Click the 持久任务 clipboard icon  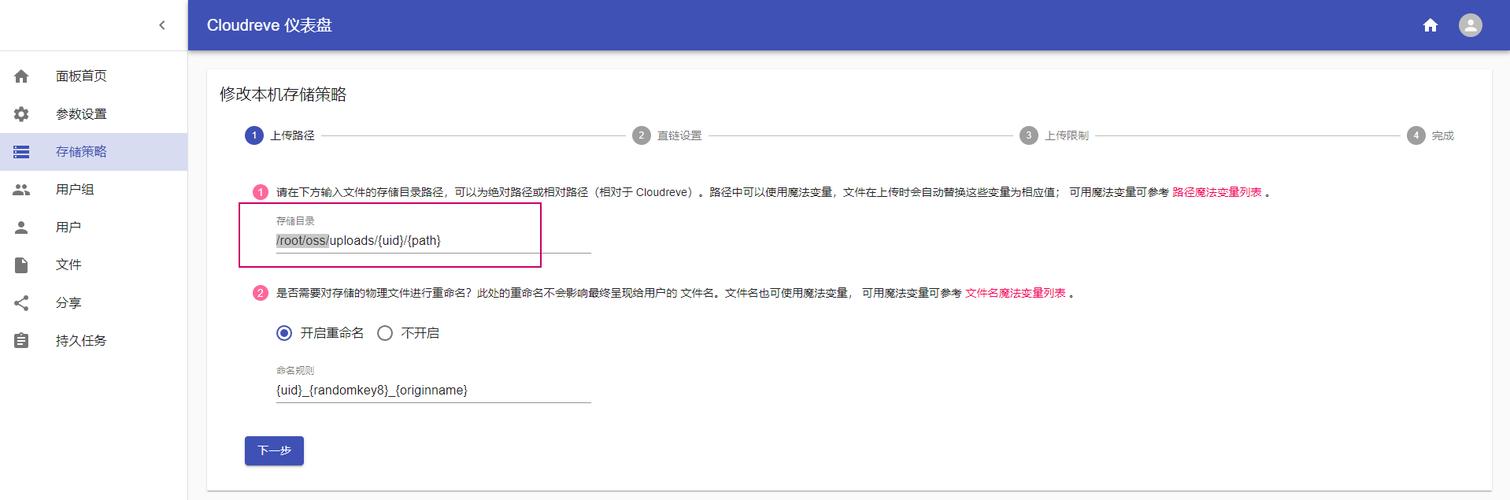21,341
